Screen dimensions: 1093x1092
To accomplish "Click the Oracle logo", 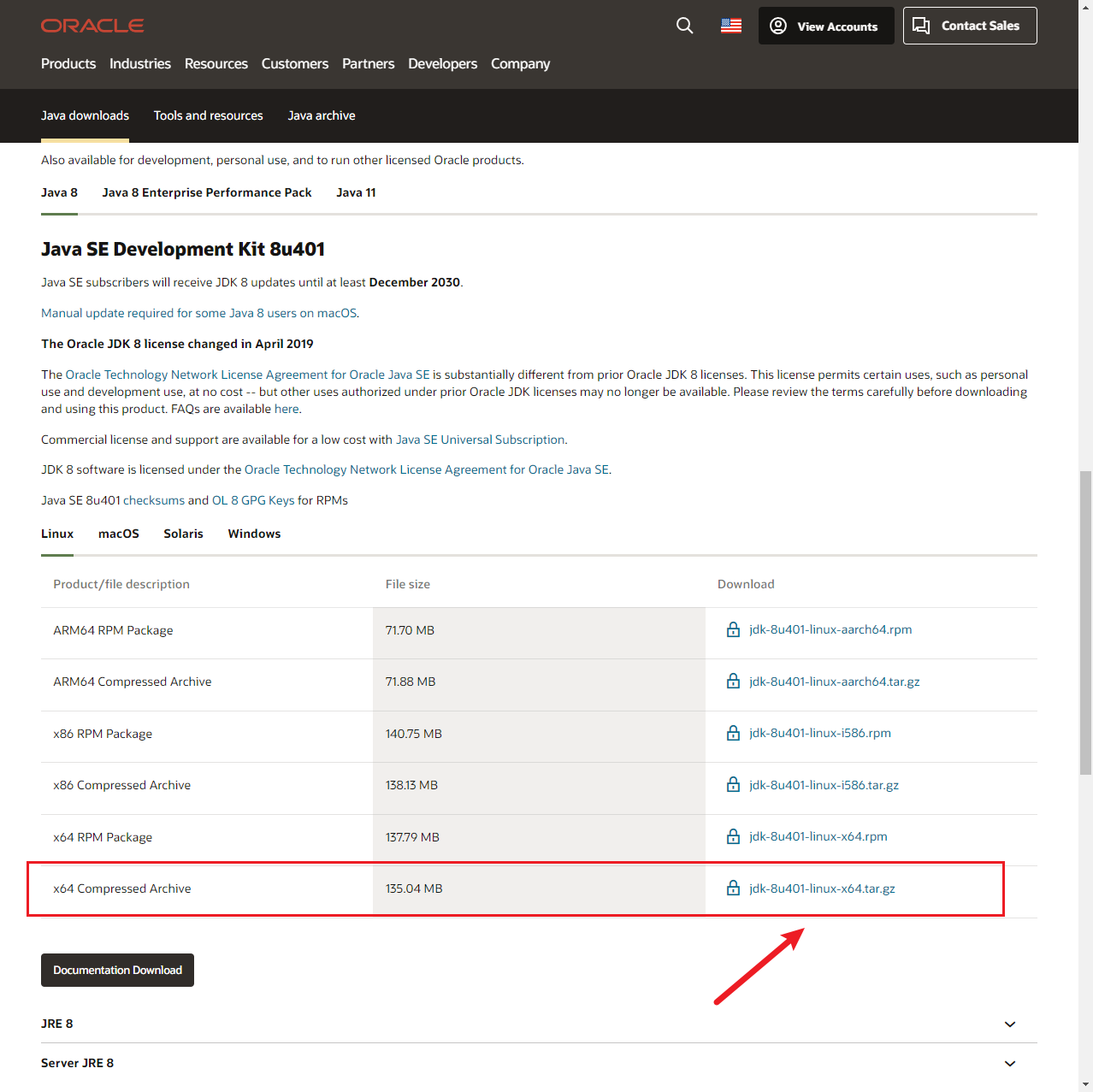I will click(92, 26).
